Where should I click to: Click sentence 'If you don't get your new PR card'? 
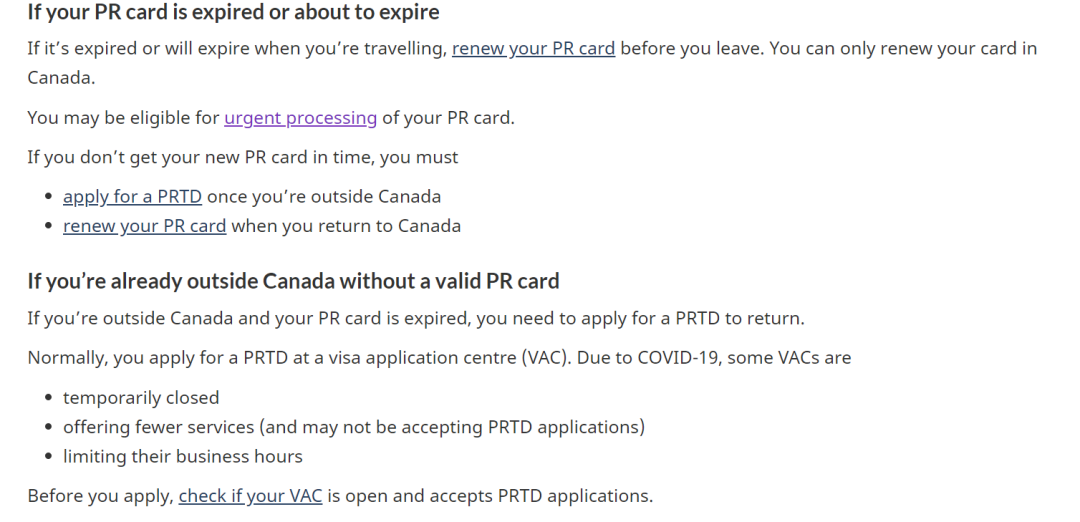pyautogui.click(x=242, y=158)
